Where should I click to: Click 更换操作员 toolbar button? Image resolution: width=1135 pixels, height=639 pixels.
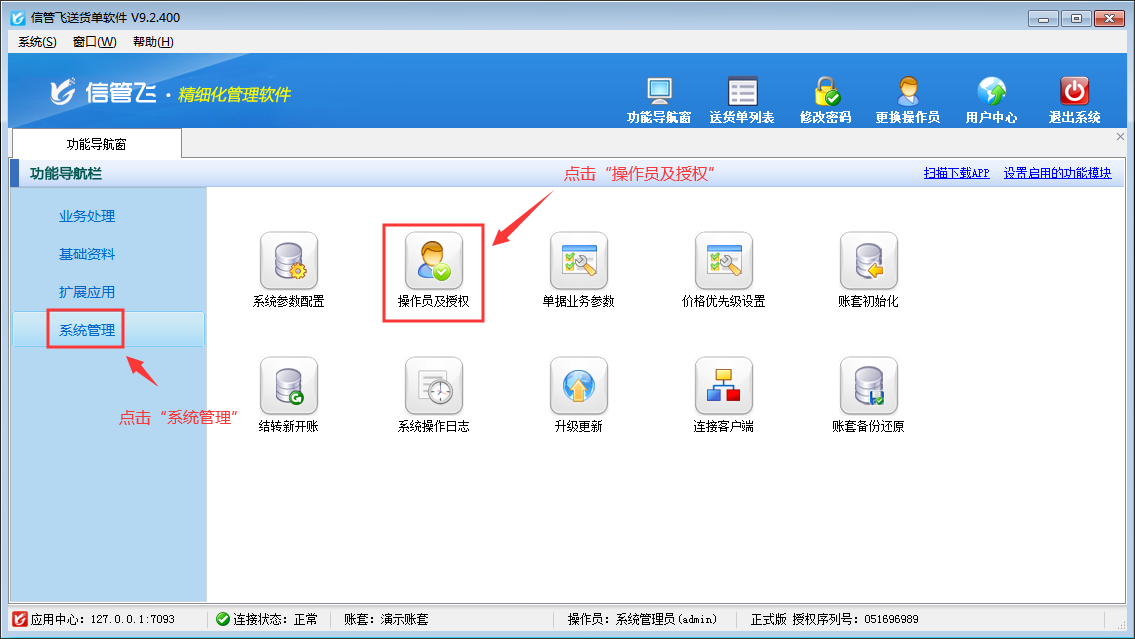(907, 100)
